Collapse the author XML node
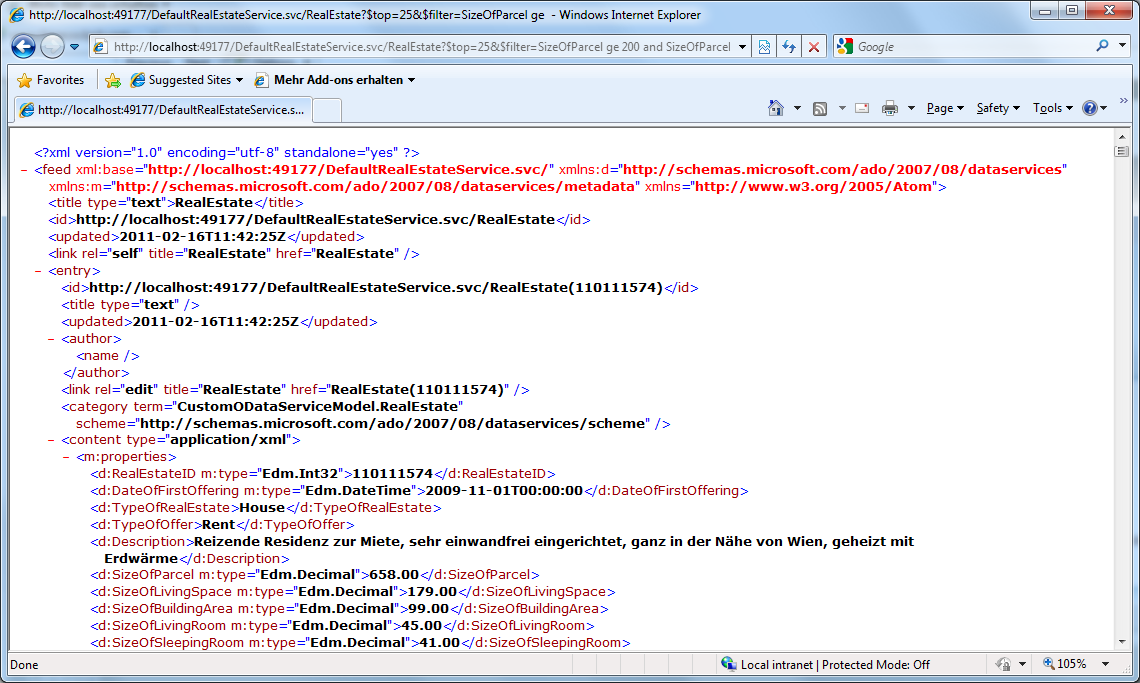Image resolution: width=1140 pixels, height=683 pixels. tap(51, 339)
